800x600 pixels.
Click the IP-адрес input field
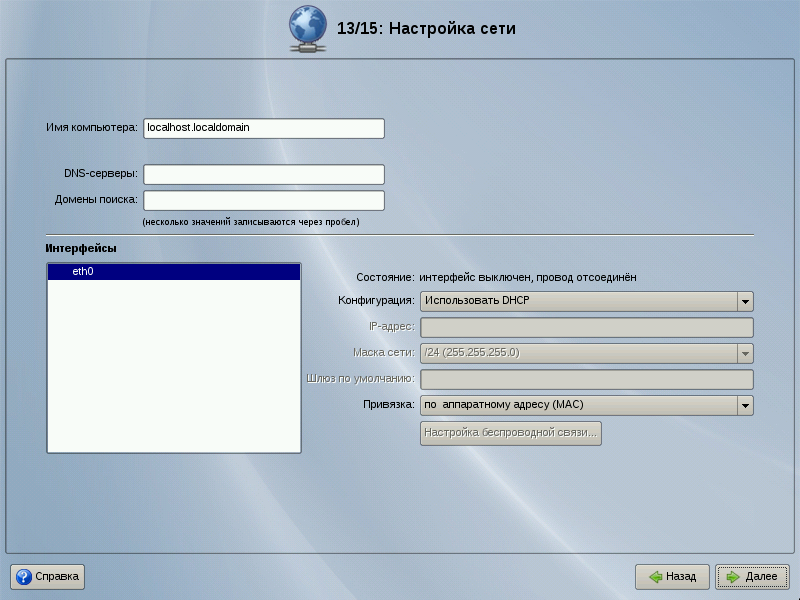tap(586, 328)
